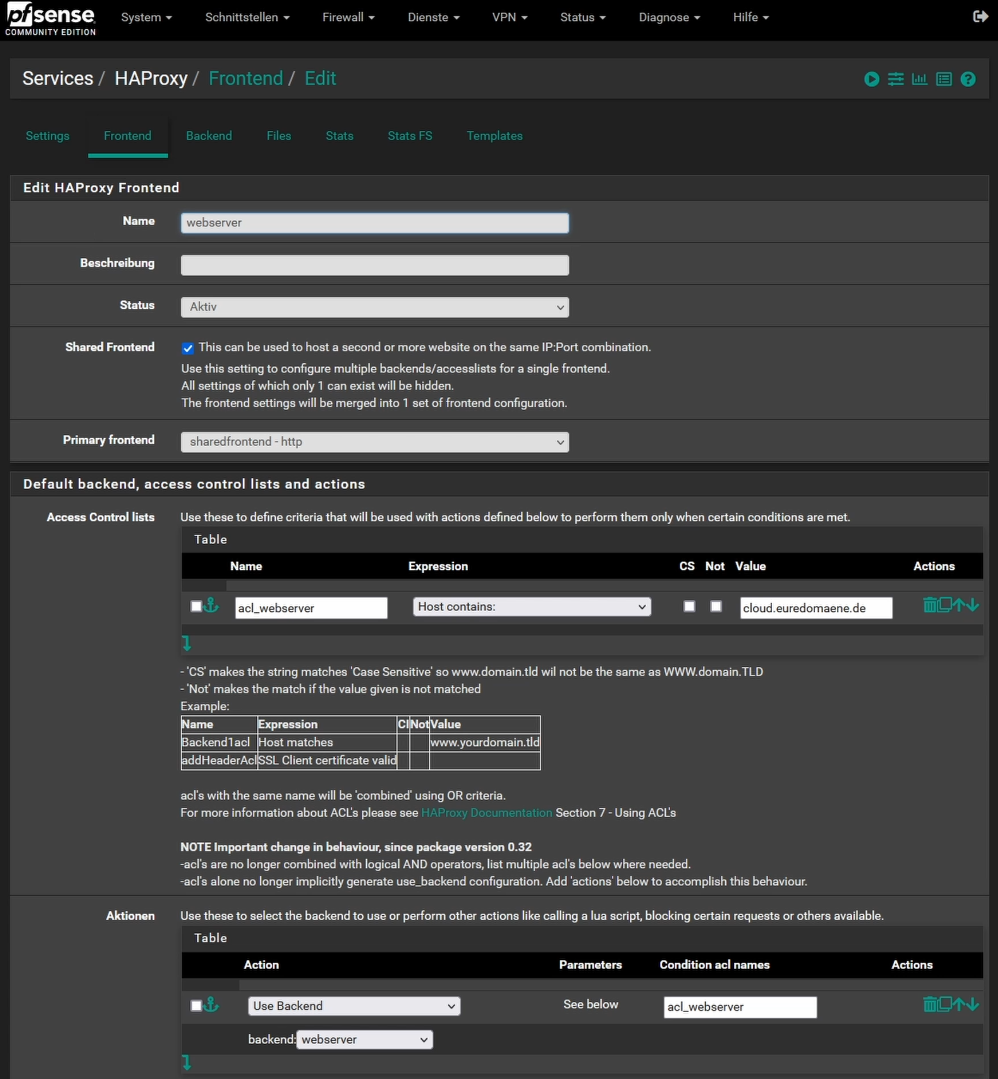Add a new ACL row below the table

click(x=187, y=643)
